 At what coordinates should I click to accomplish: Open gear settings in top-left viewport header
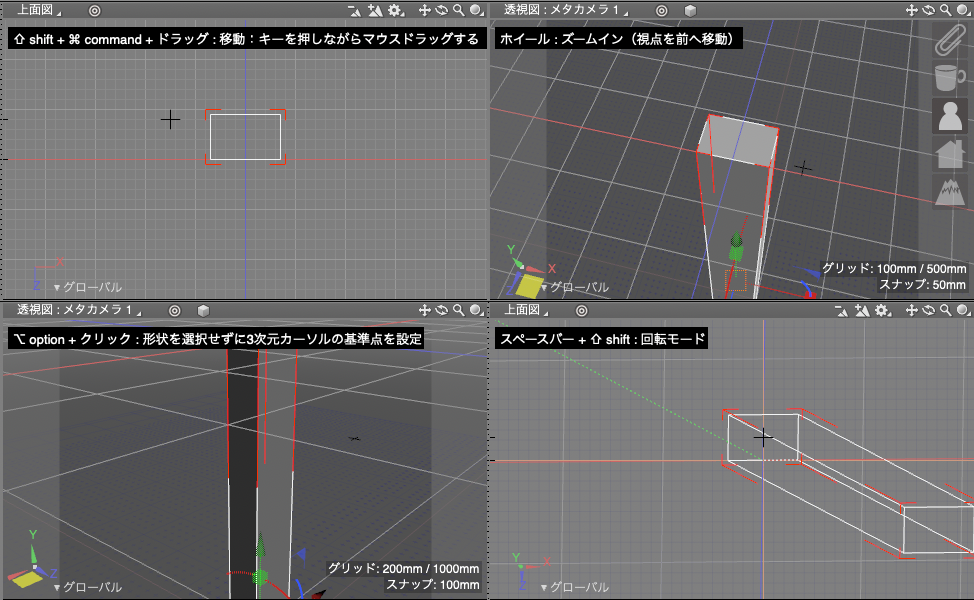pos(395,10)
